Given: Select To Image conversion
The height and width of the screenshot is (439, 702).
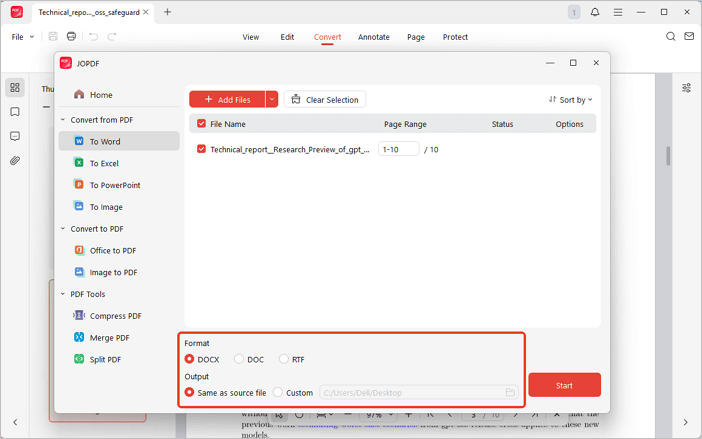Looking at the screenshot, I should click(x=119, y=207).
